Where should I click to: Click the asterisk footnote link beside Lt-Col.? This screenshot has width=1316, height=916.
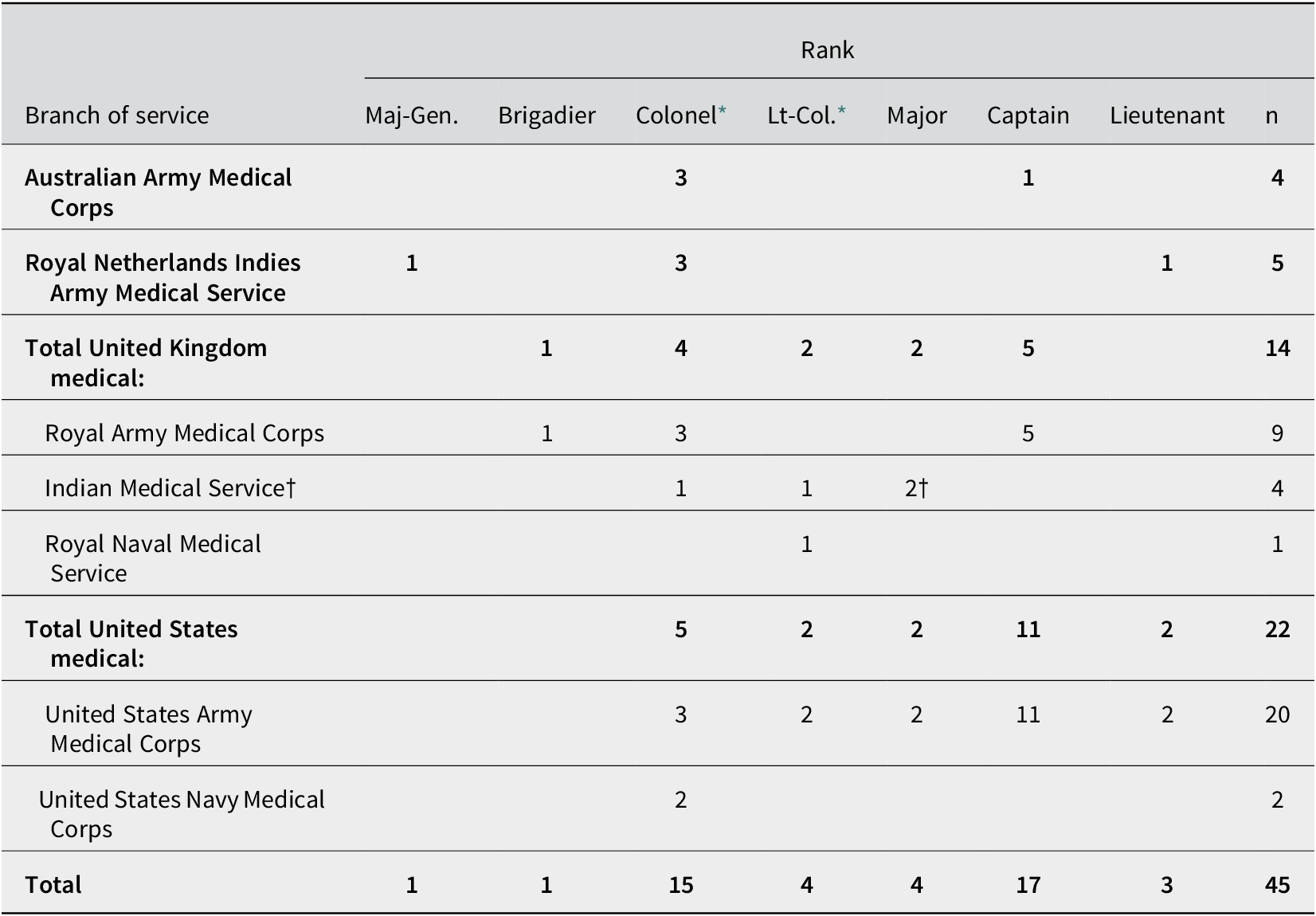841,111
